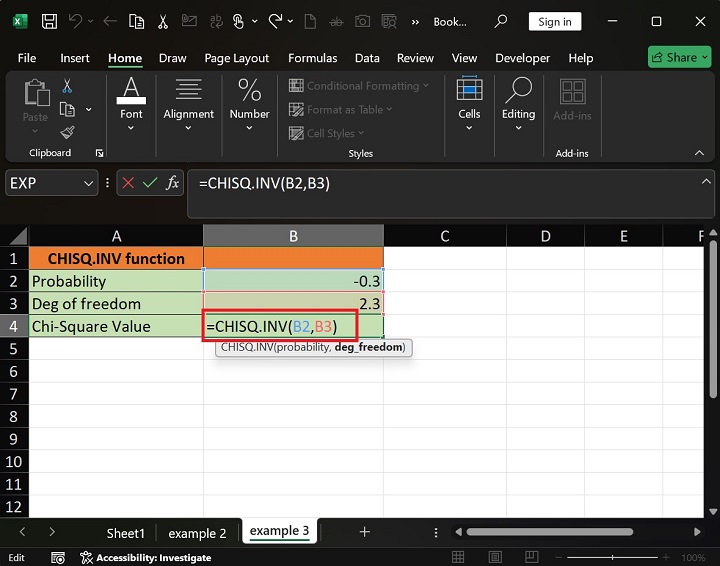Open the Search magnifier in title bar
This screenshot has height=566, width=720.
click(501, 21)
